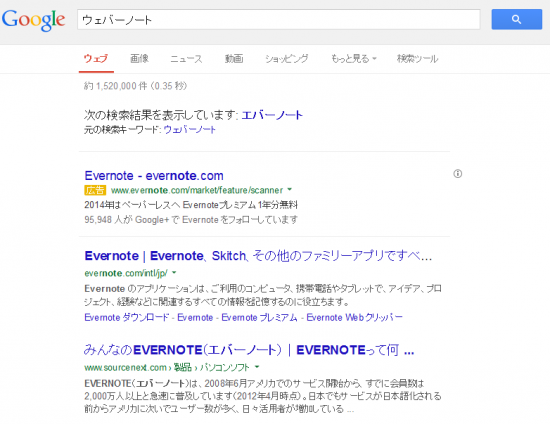Open 検索ツール search tools

coord(417,59)
